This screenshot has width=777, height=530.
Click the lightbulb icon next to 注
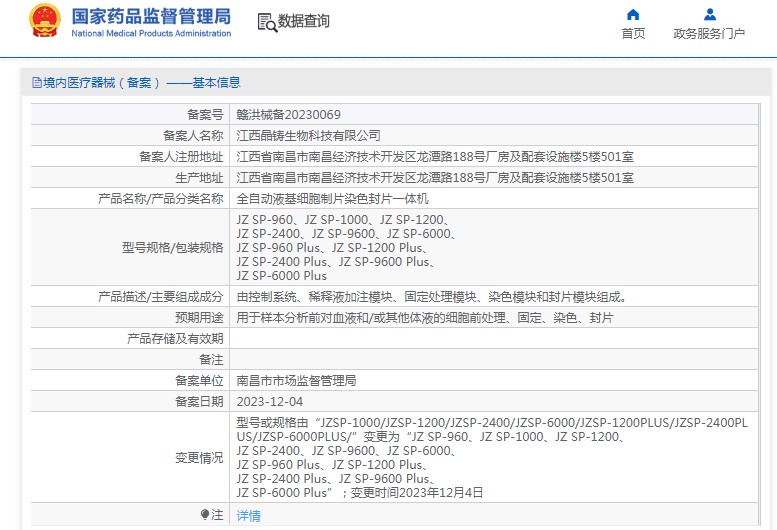tap(205, 515)
